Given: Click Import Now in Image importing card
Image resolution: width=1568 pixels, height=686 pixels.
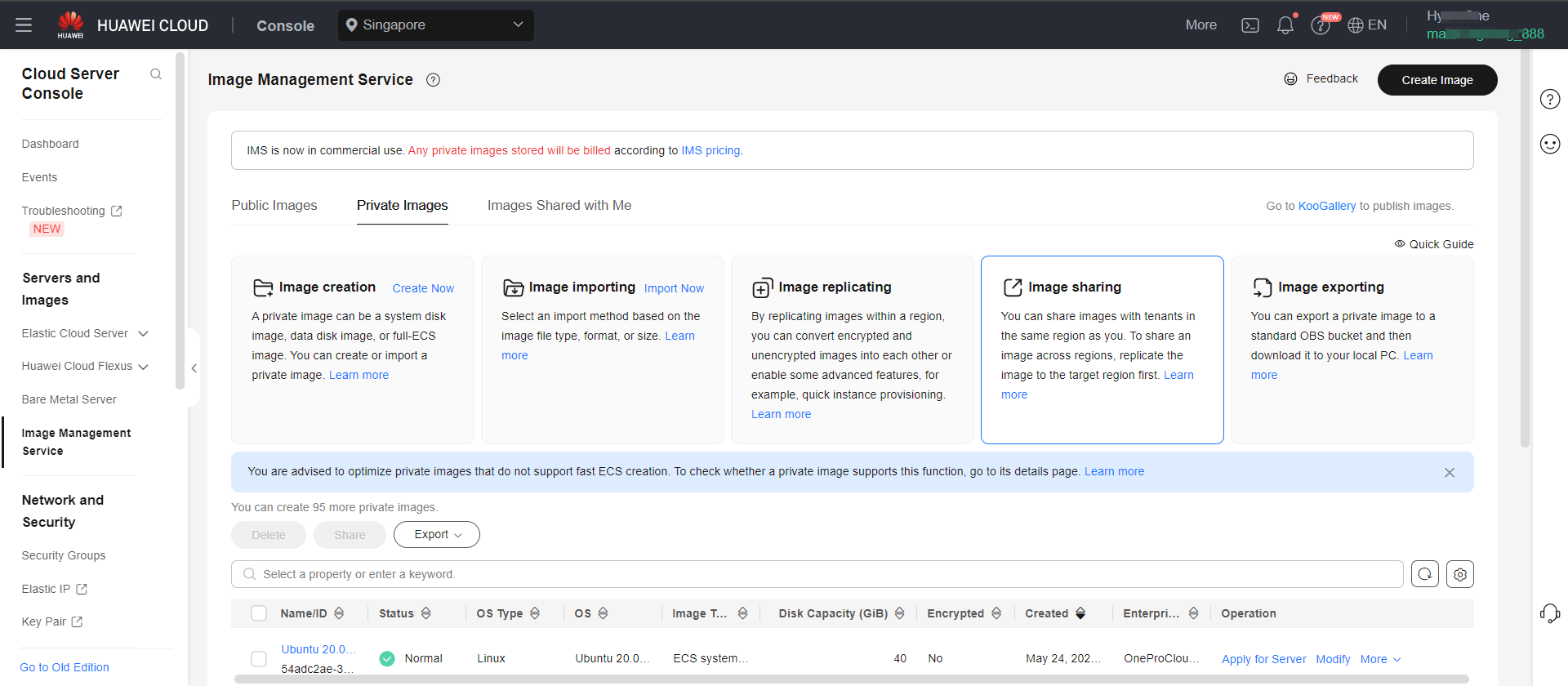Looking at the screenshot, I should pyautogui.click(x=674, y=288).
